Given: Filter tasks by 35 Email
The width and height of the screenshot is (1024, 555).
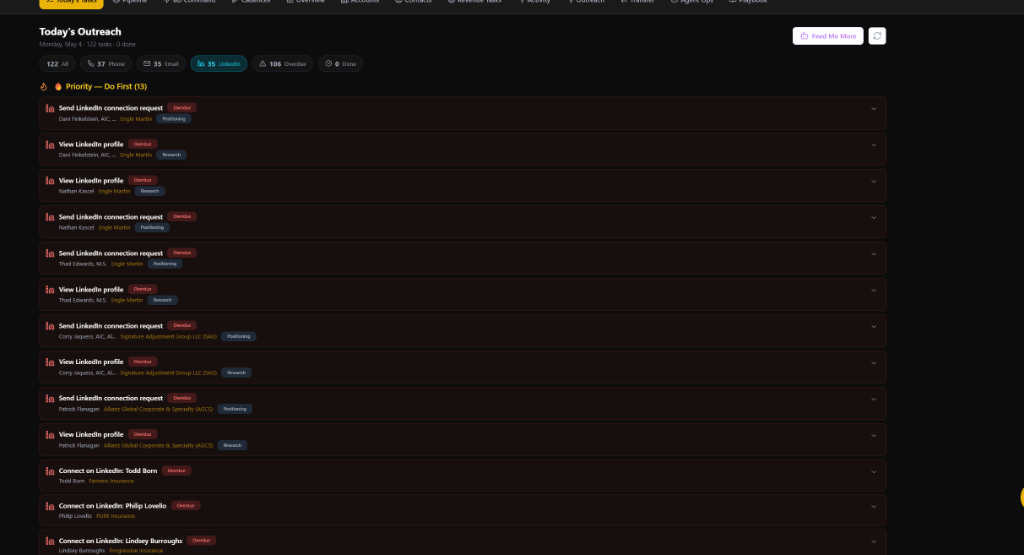Looking at the screenshot, I should (161, 64).
